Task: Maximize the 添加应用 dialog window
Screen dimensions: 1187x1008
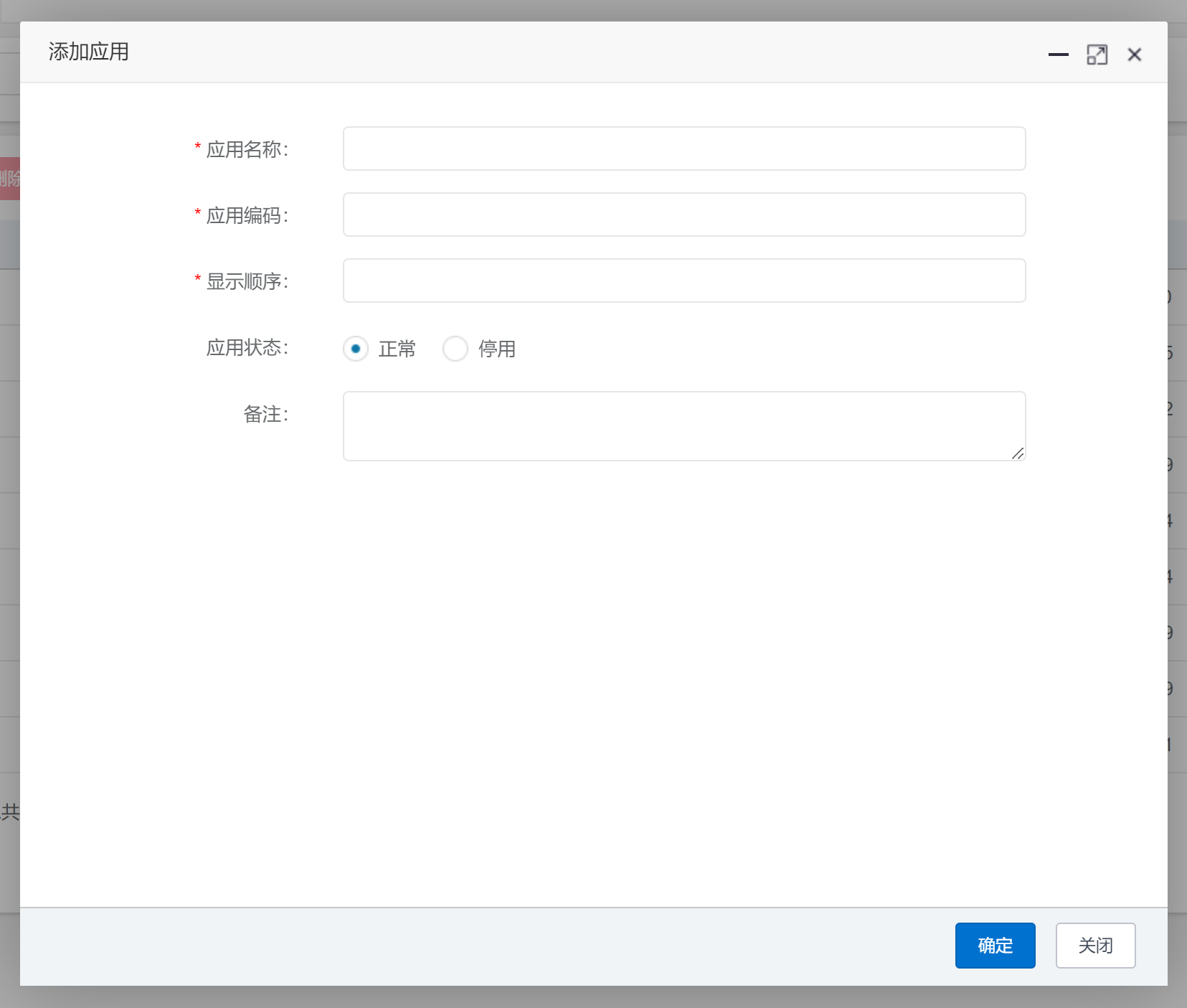Action: pyautogui.click(x=1097, y=55)
